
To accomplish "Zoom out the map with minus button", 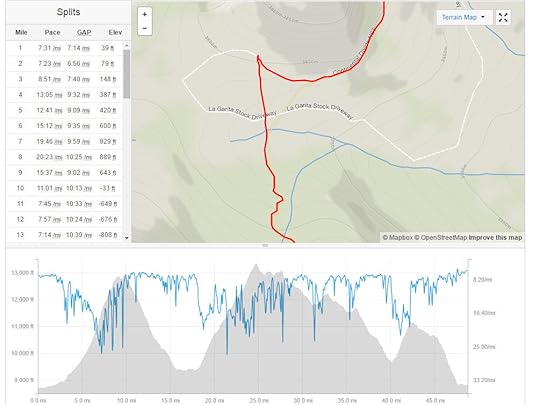I will (x=145, y=28).
